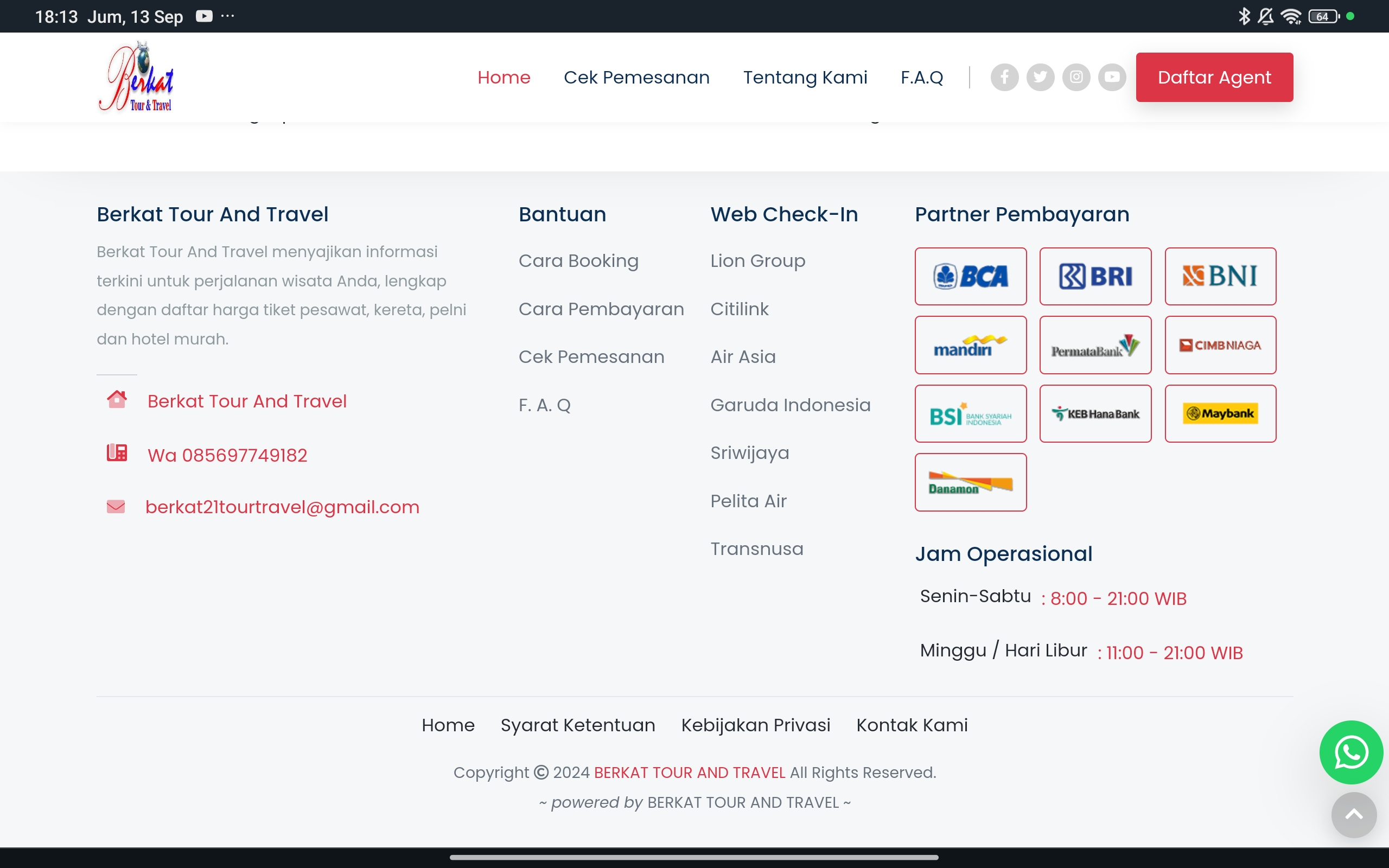Select the KEB Hana Bank logo
This screenshot has height=868, width=1389.
(x=1095, y=413)
